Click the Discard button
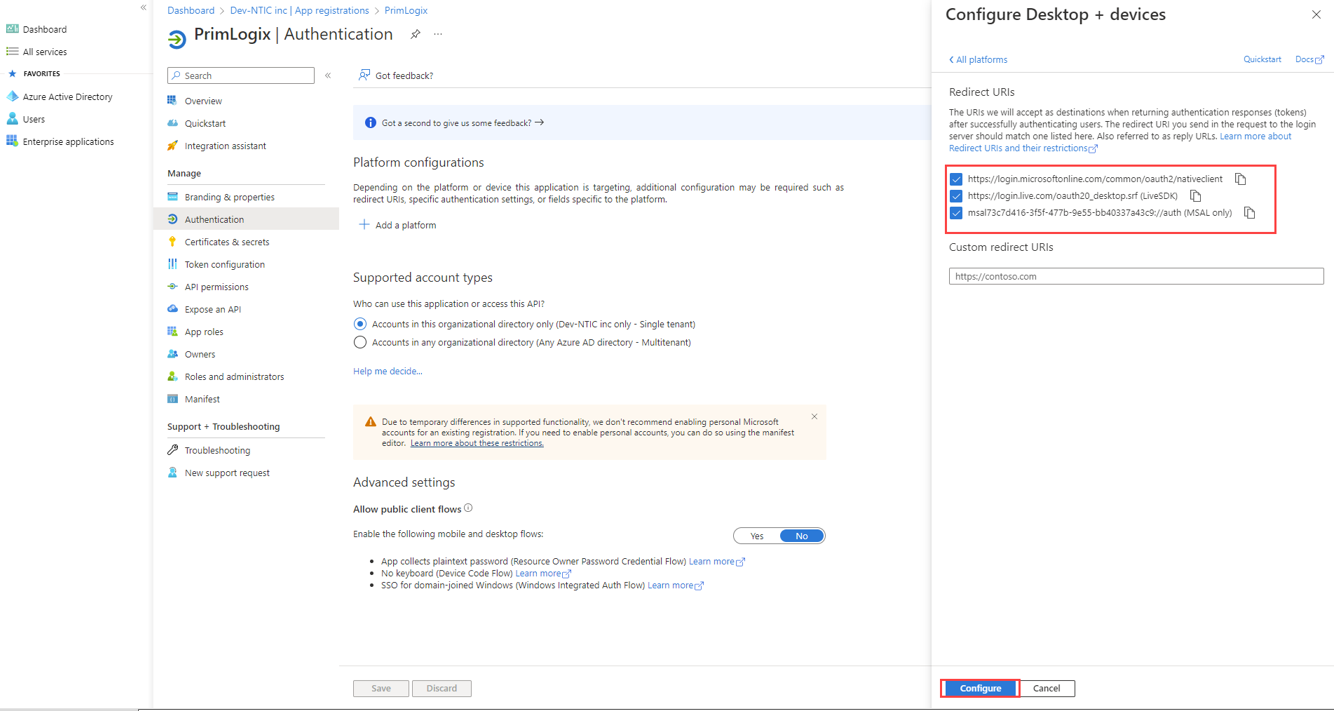The height and width of the screenshot is (711, 1334). (442, 688)
